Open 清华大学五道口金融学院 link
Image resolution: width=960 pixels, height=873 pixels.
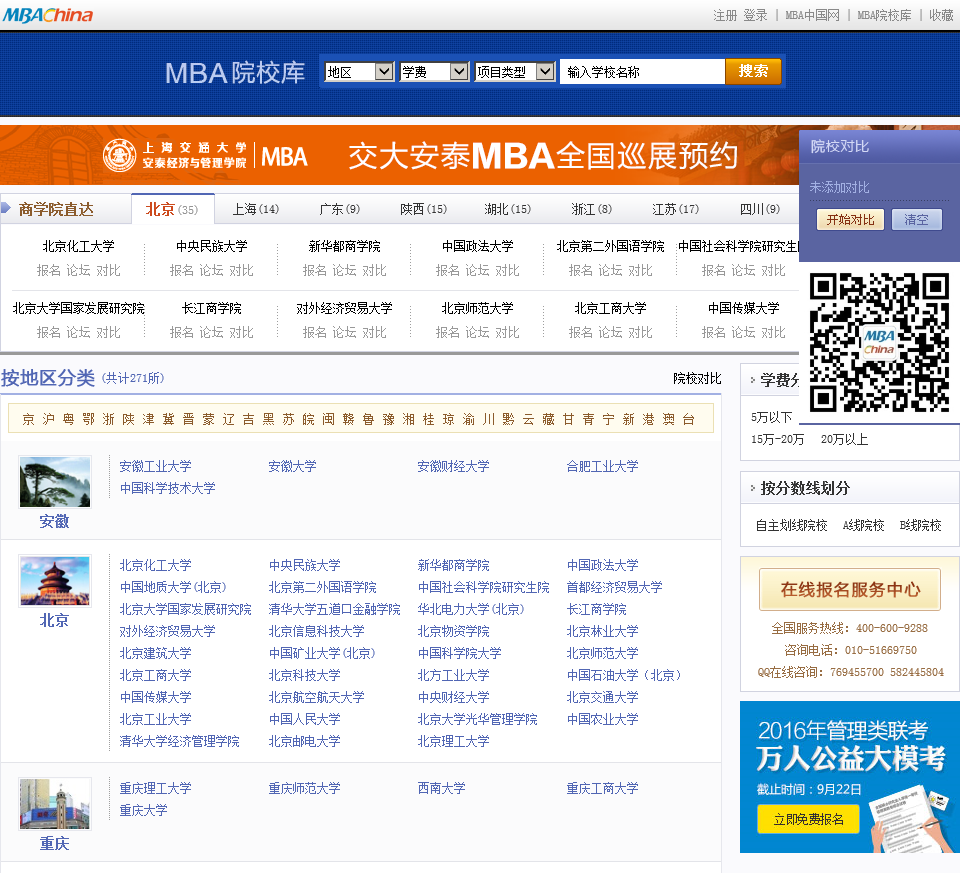pos(334,609)
